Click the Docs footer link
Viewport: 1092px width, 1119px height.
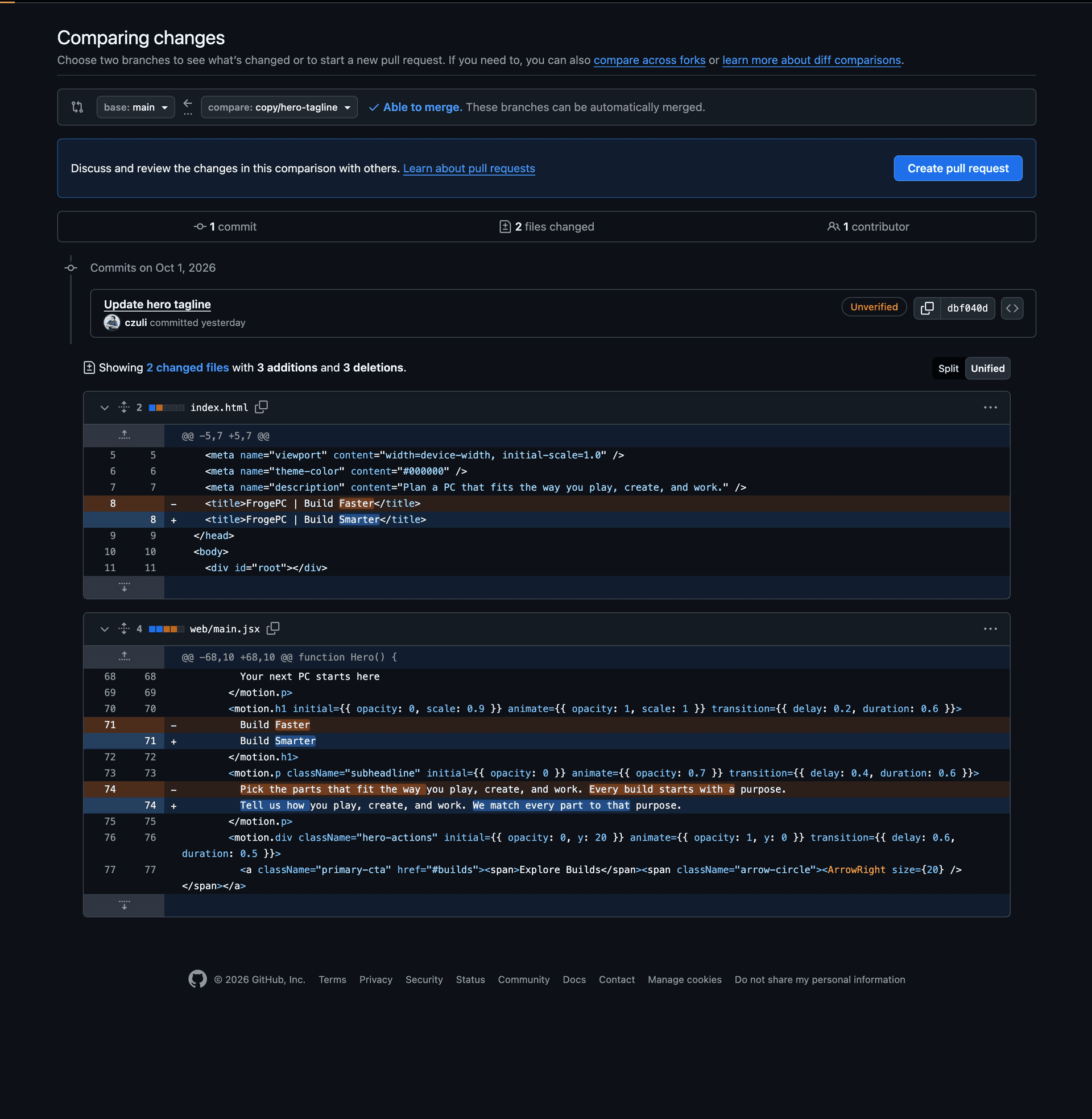tap(573, 979)
